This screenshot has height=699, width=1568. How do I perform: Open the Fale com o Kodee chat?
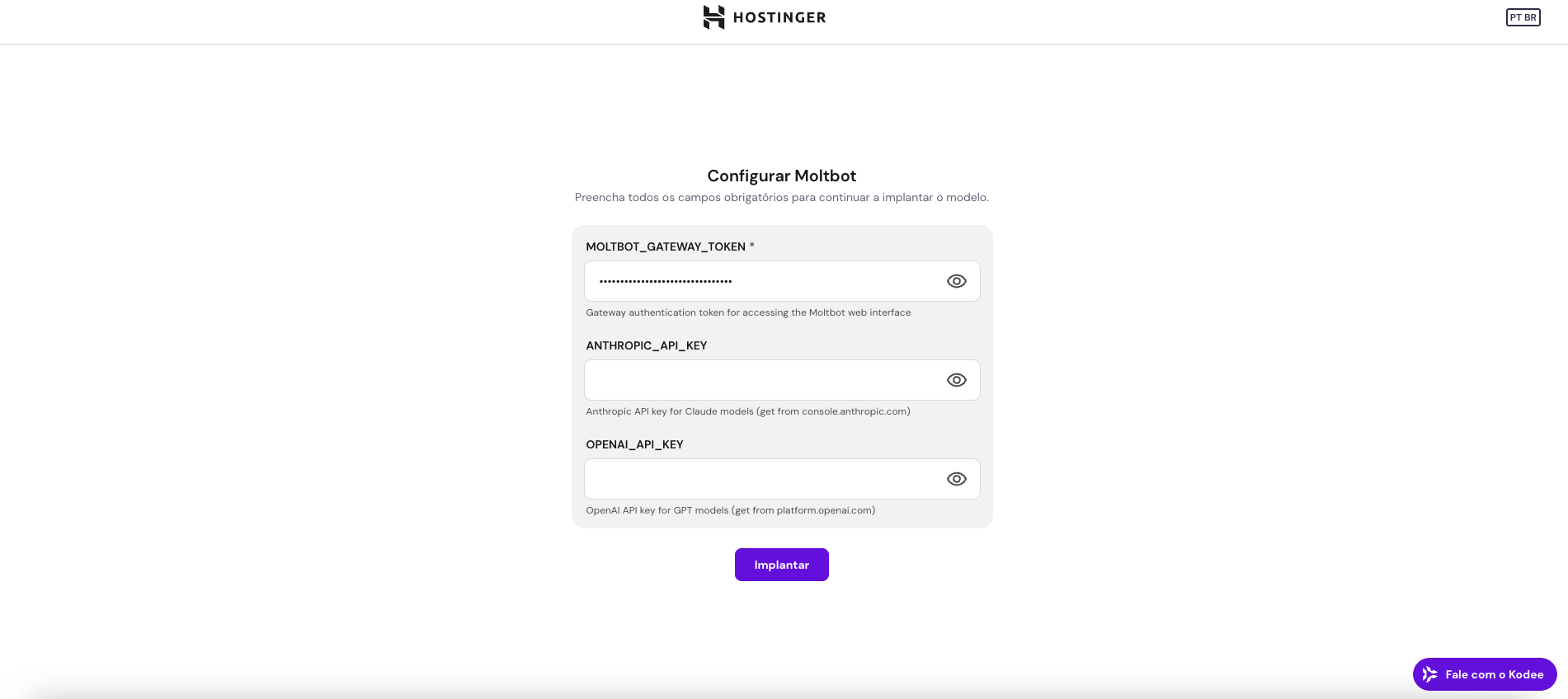[x=1484, y=674]
